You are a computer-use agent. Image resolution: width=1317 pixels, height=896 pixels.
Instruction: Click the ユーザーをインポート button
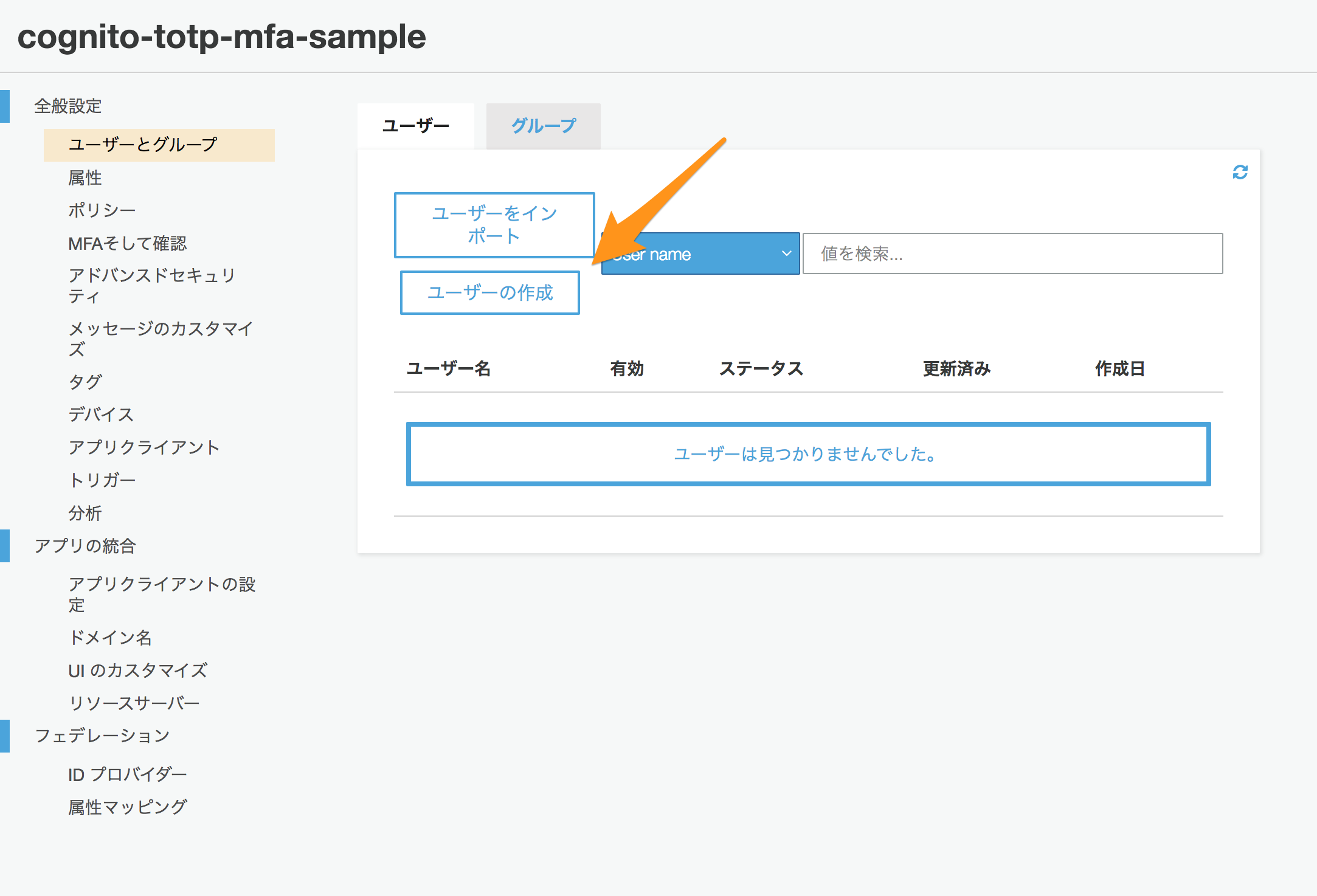[x=494, y=224]
